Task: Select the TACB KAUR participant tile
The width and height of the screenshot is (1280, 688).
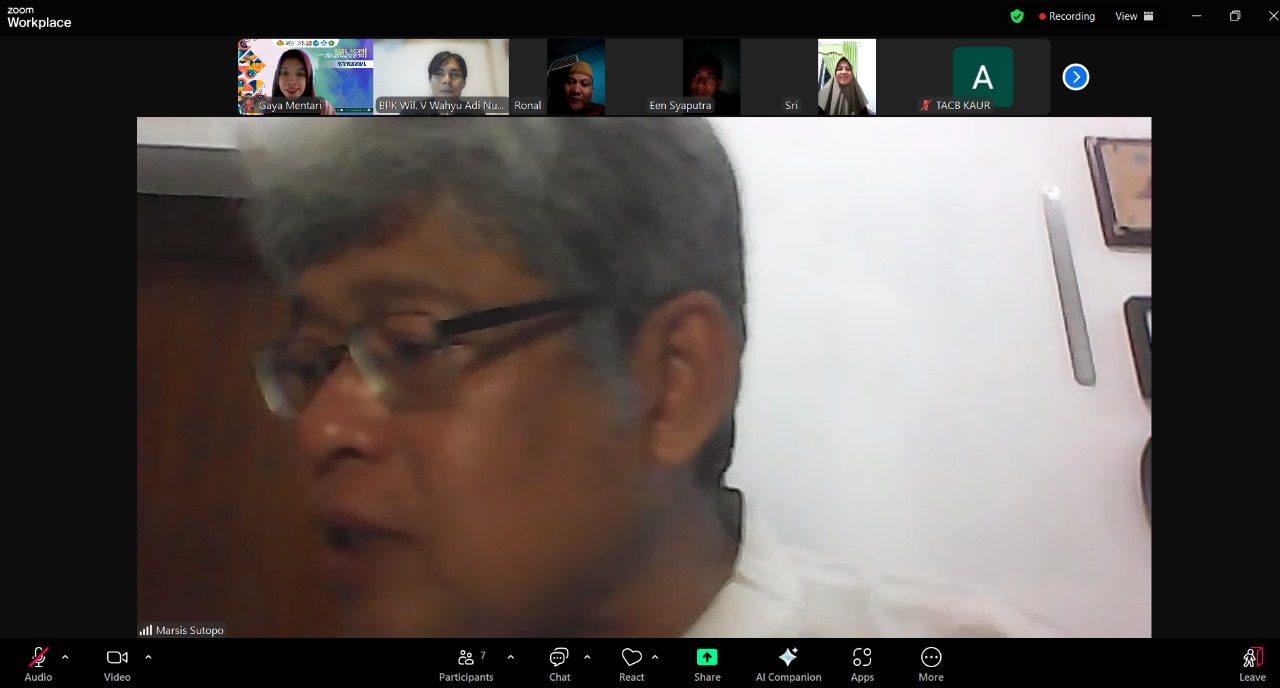Action: click(x=982, y=77)
